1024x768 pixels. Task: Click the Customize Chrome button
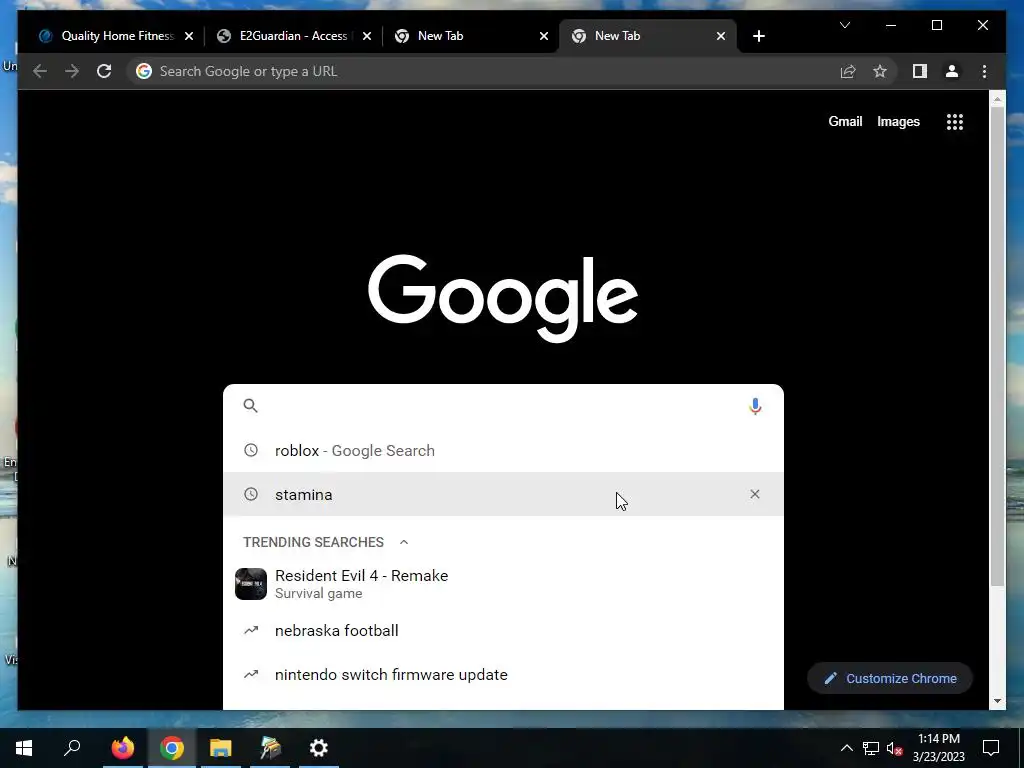pos(890,679)
